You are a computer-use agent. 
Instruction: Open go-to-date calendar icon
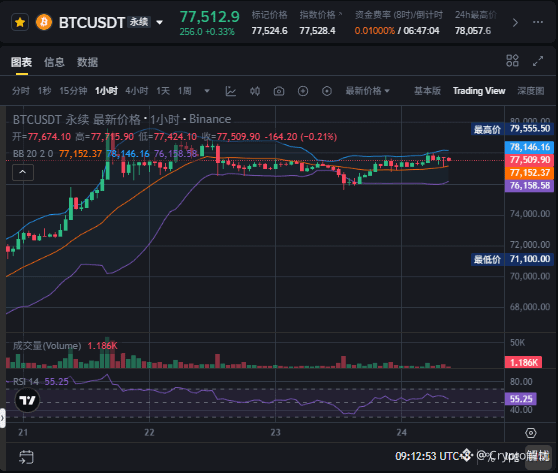(x=26, y=457)
